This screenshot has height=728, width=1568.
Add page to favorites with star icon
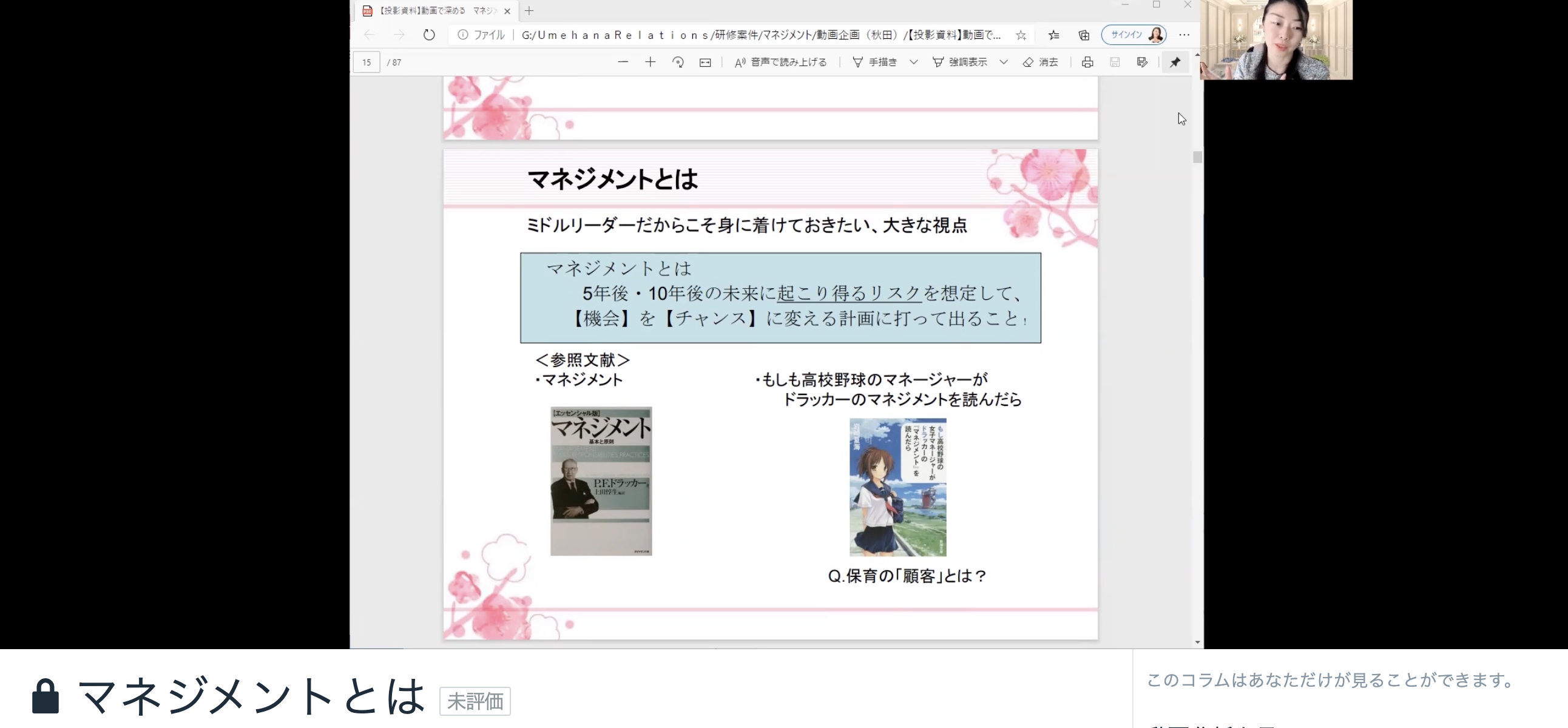point(1021,35)
